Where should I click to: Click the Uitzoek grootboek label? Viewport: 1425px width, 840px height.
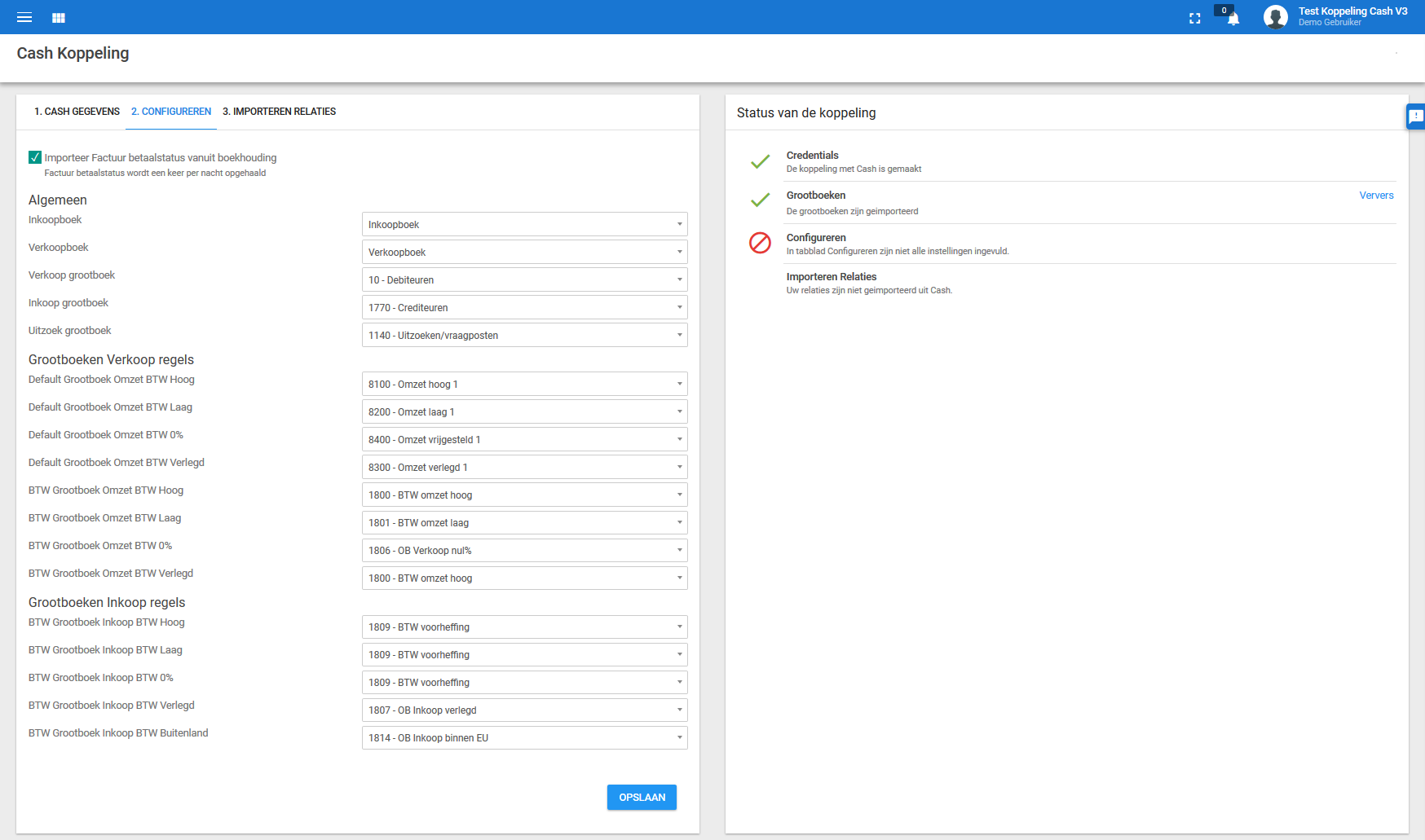click(69, 330)
